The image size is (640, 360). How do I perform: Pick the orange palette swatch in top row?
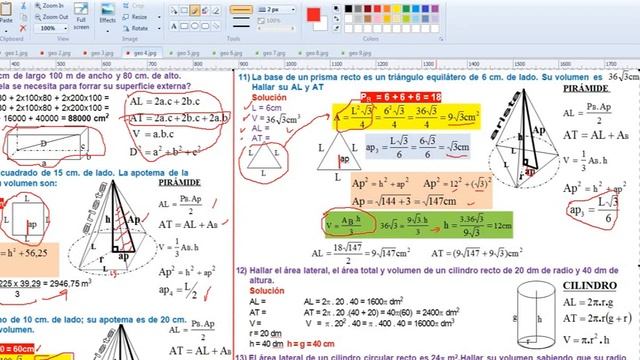click(x=387, y=9)
